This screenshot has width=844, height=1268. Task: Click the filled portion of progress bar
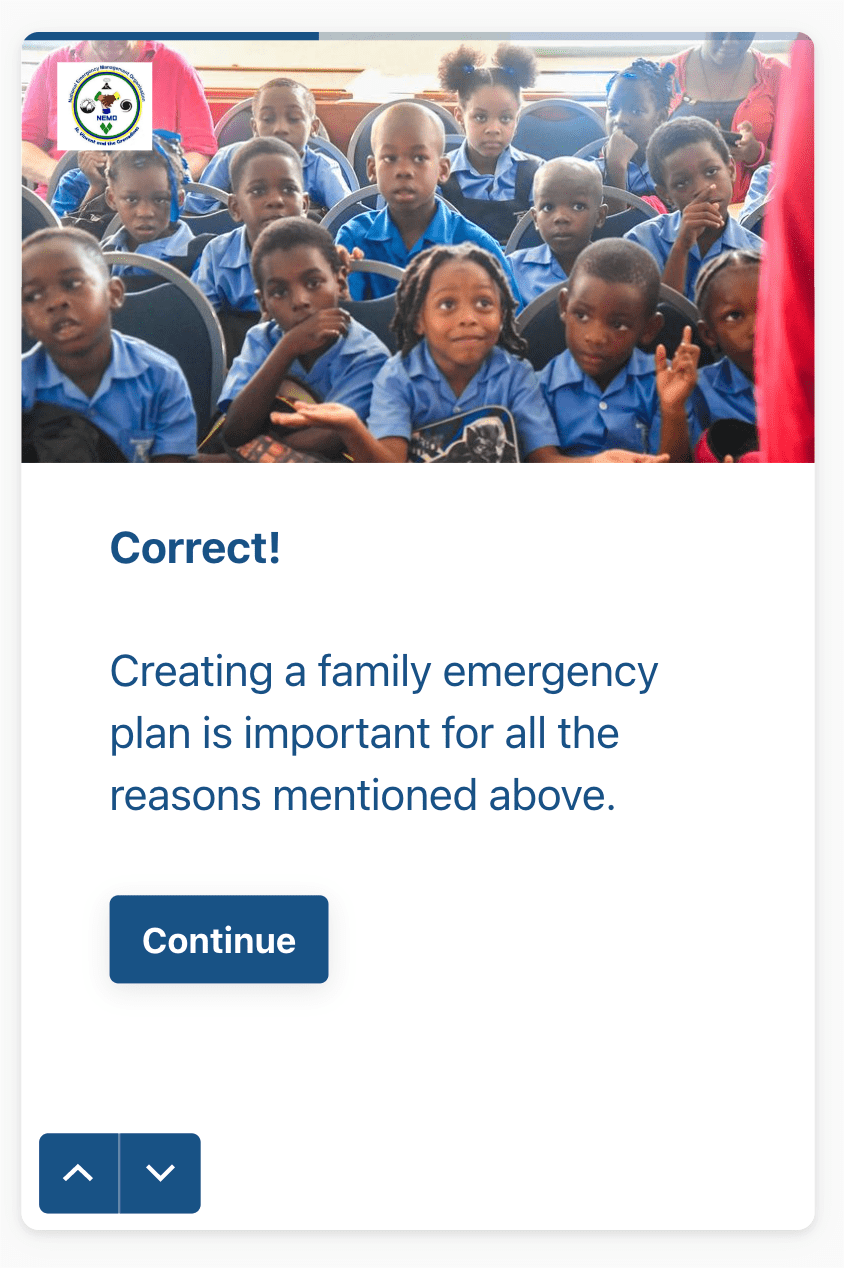[x=170, y=36]
